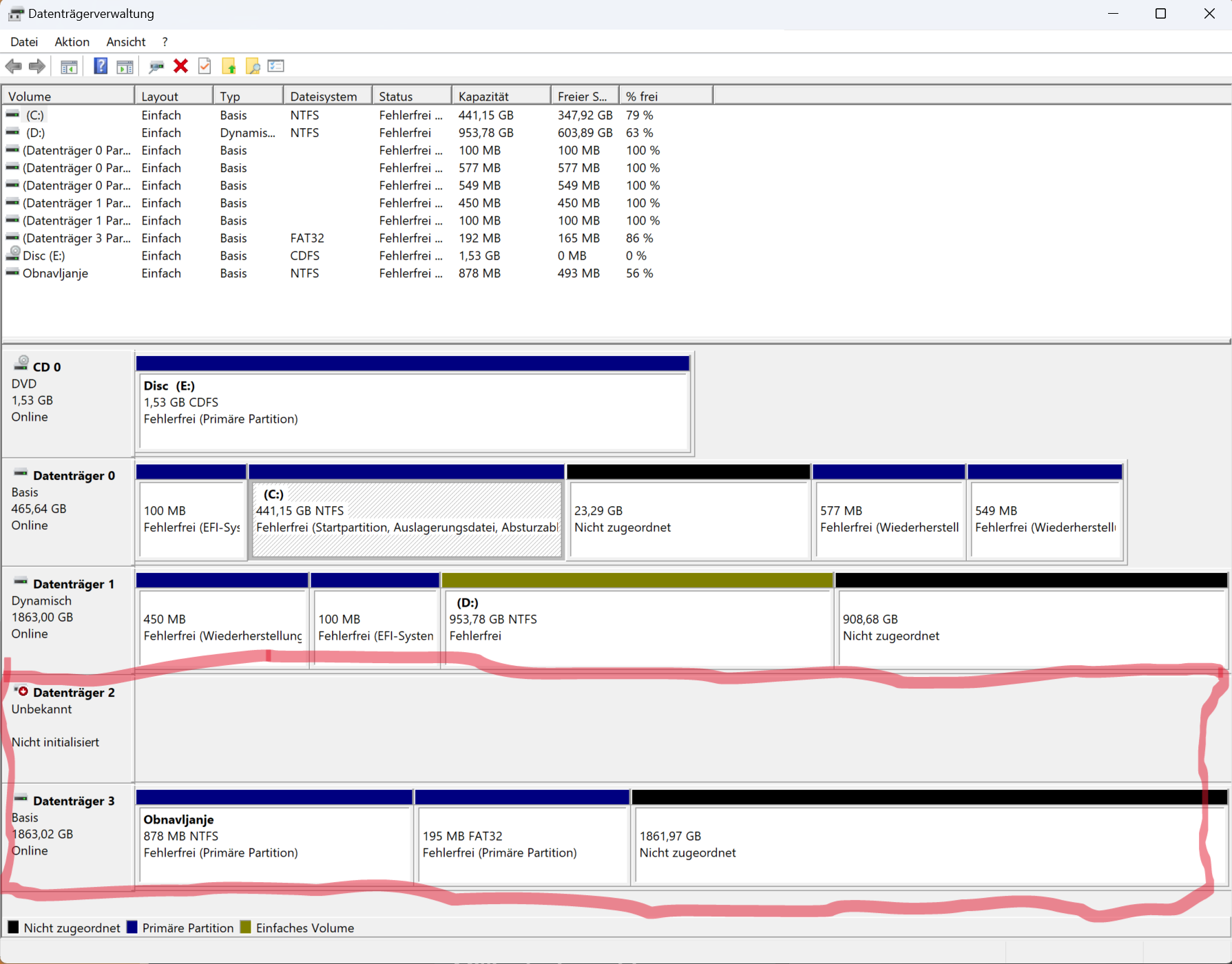Viewport: 1232px width, 964px height.
Task: Click the toolbar icon left of the red X
Action: coord(156,67)
